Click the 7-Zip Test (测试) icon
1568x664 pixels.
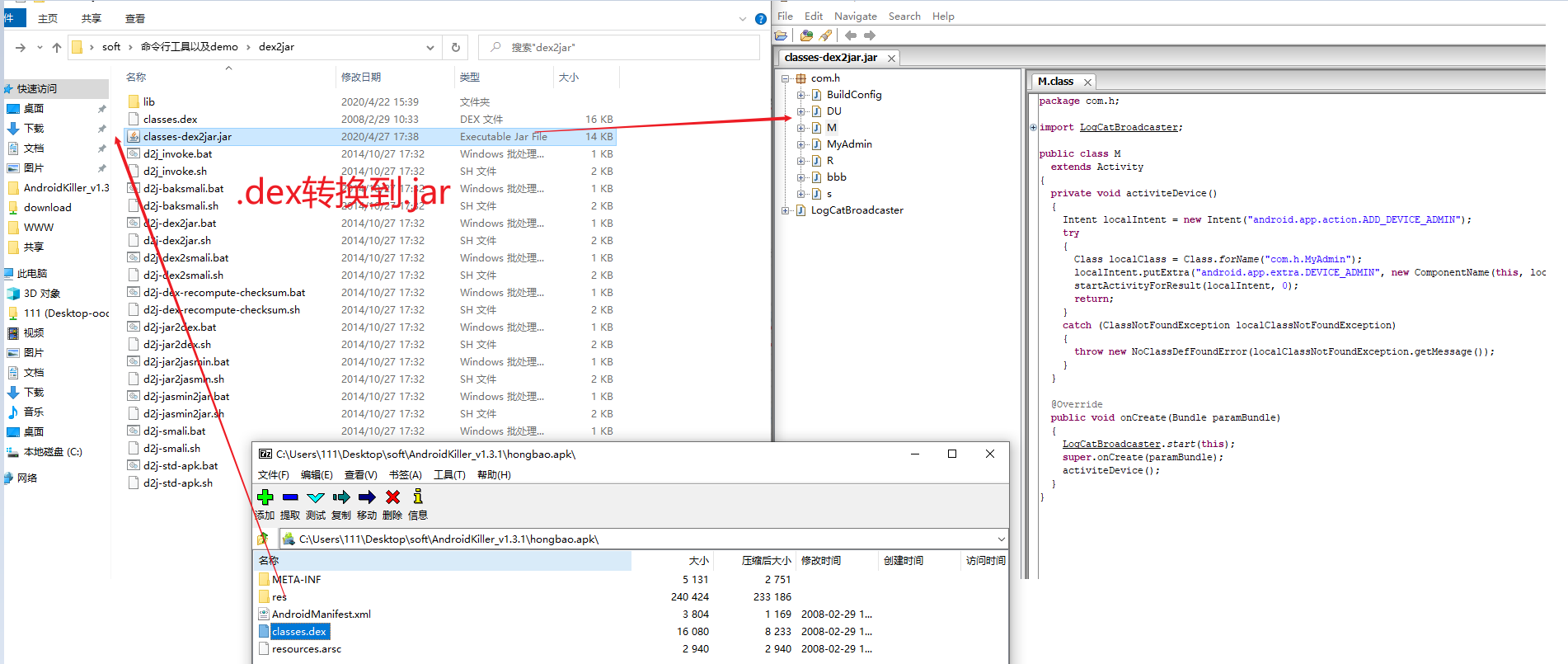point(316,497)
